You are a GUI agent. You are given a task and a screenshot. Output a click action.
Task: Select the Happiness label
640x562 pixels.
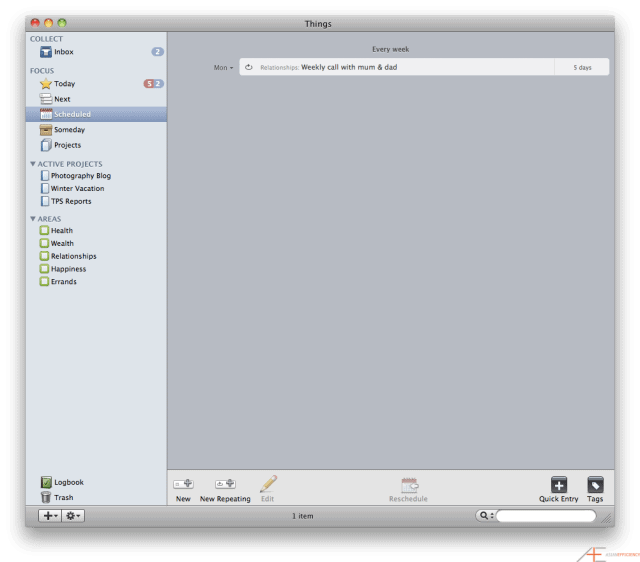(x=69, y=269)
